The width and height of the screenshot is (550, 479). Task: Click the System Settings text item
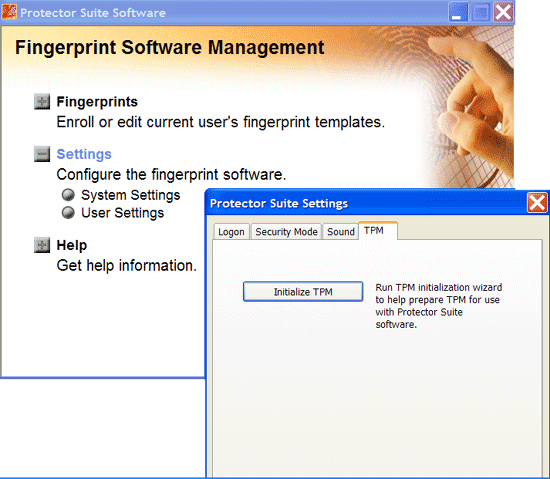(130, 195)
